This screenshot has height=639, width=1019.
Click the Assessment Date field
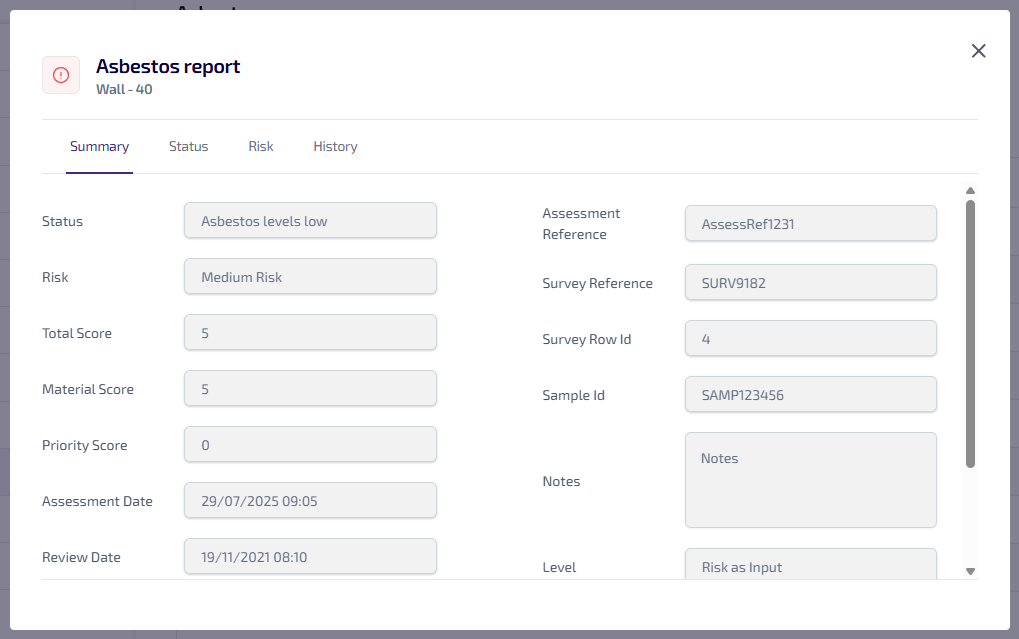tap(310, 501)
